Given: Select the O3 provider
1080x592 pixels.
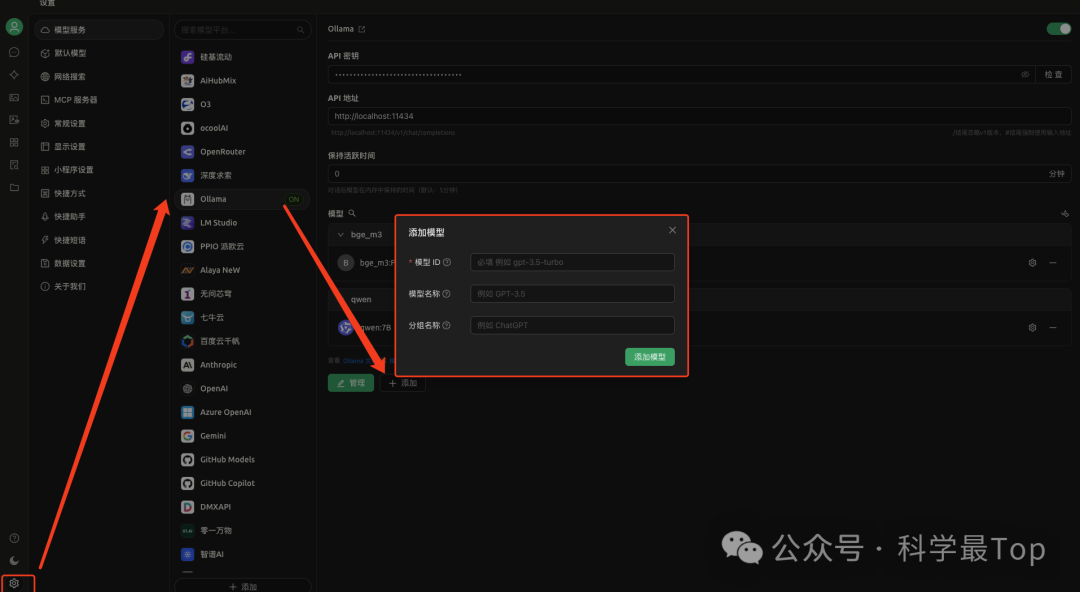Looking at the screenshot, I should pyautogui.click(x=242, y=104).
